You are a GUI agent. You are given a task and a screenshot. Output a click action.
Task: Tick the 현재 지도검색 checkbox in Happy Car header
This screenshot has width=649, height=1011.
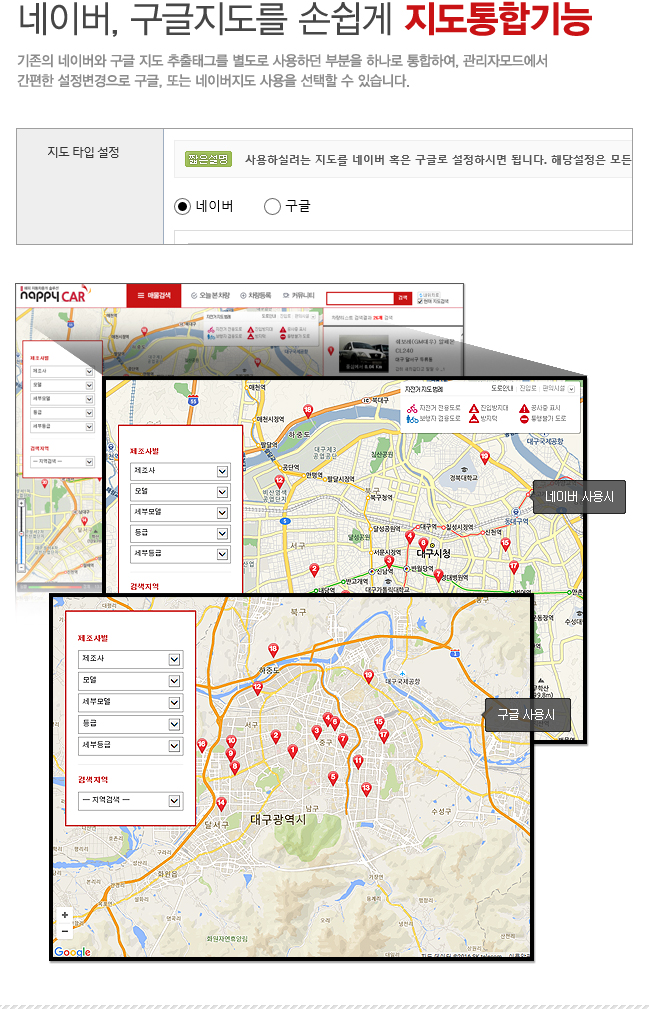[420, 301]
